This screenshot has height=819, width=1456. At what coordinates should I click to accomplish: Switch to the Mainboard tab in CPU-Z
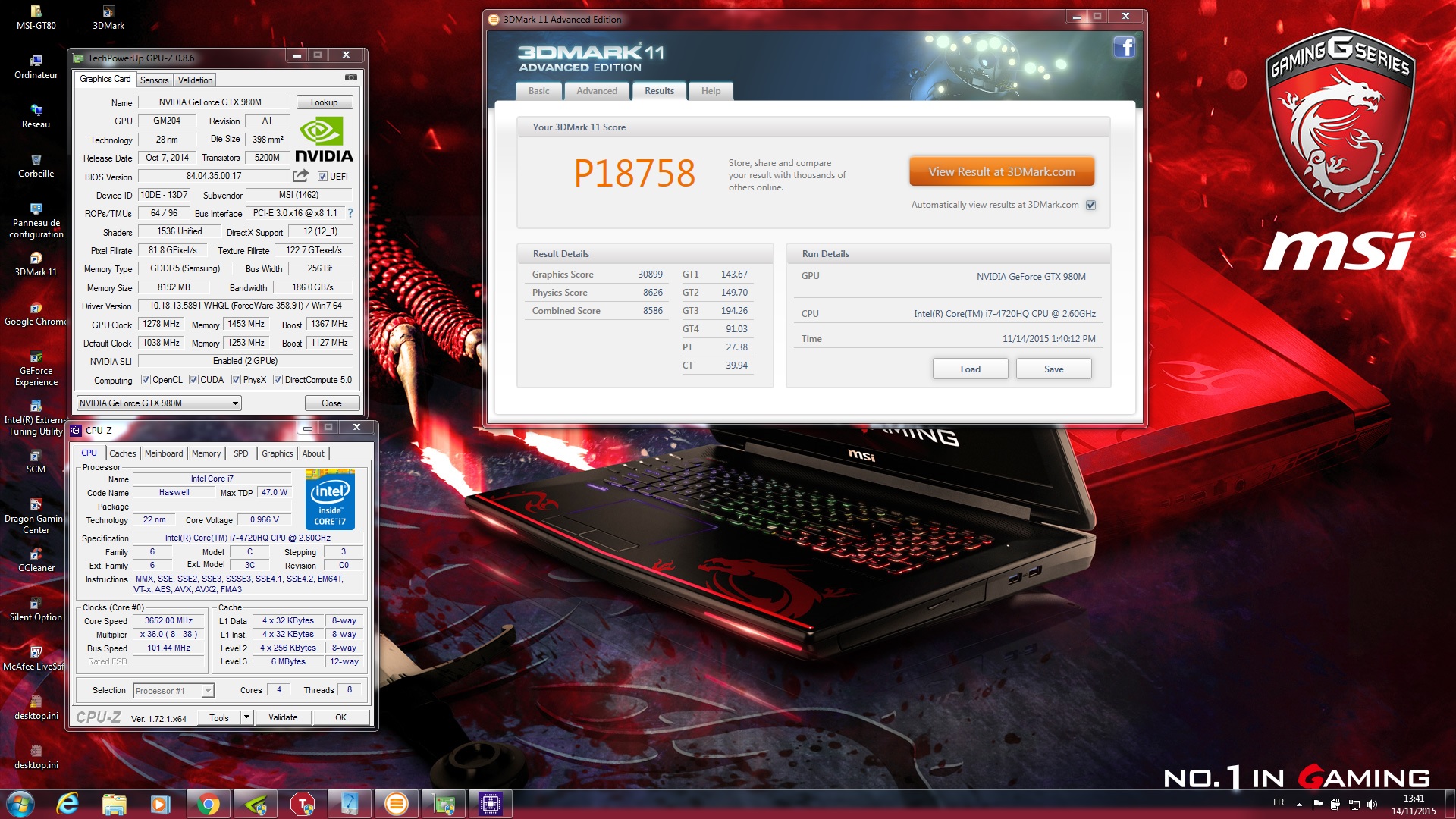(x=164, y=453)
